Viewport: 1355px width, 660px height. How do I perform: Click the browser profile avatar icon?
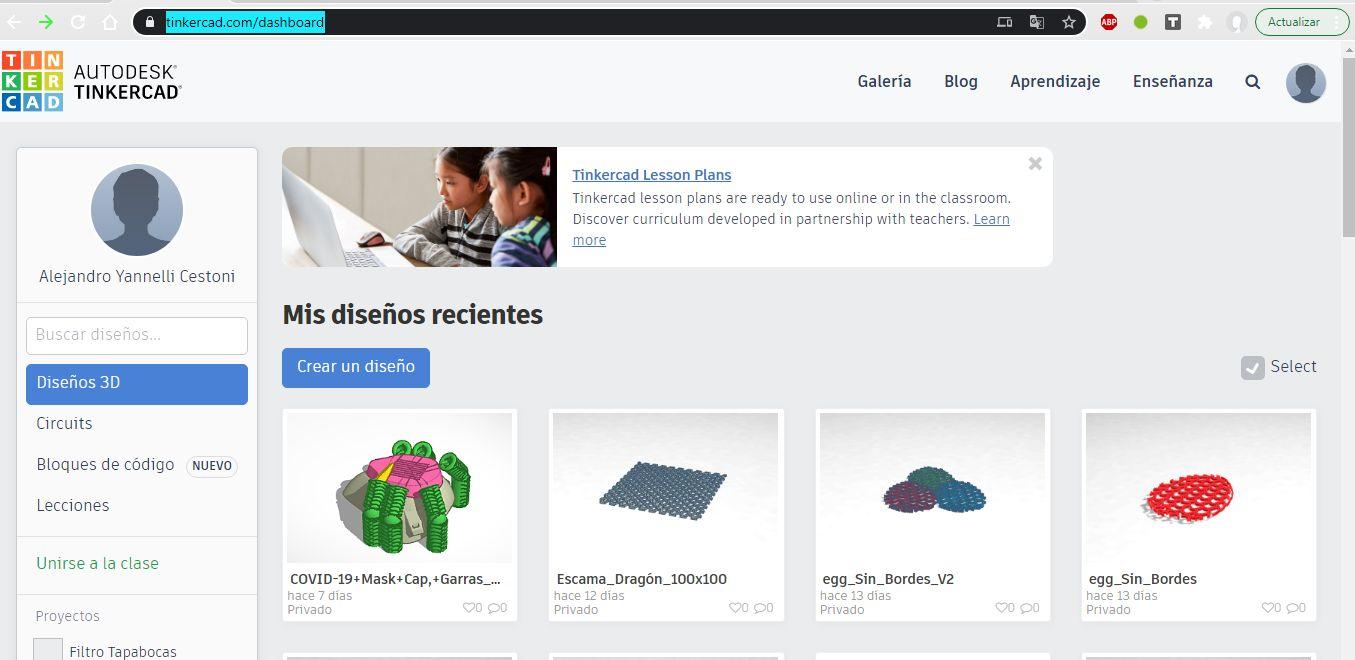pyautogui.click(x=1237, y=21)
